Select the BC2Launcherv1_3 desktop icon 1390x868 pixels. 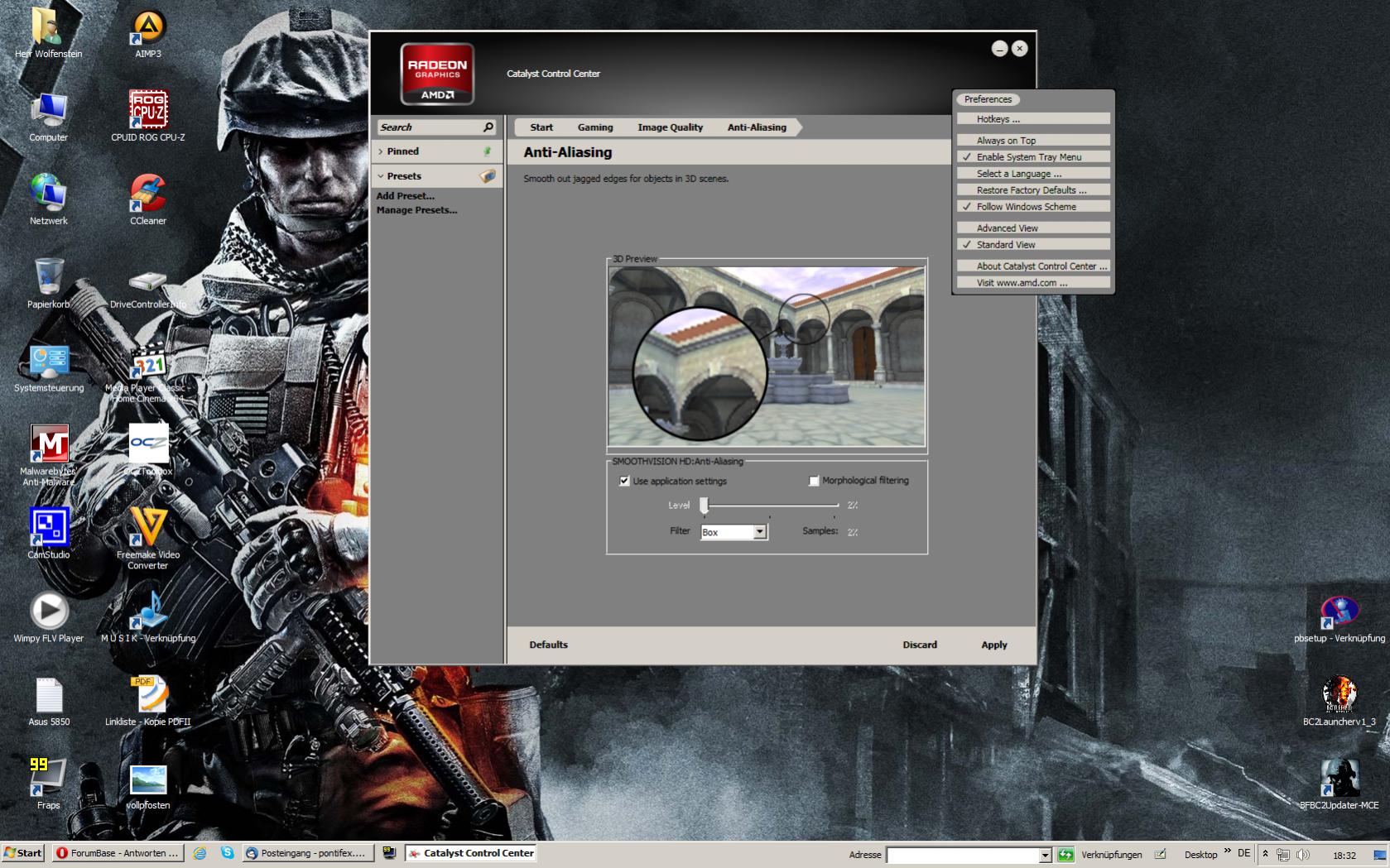click(1339, 702)
